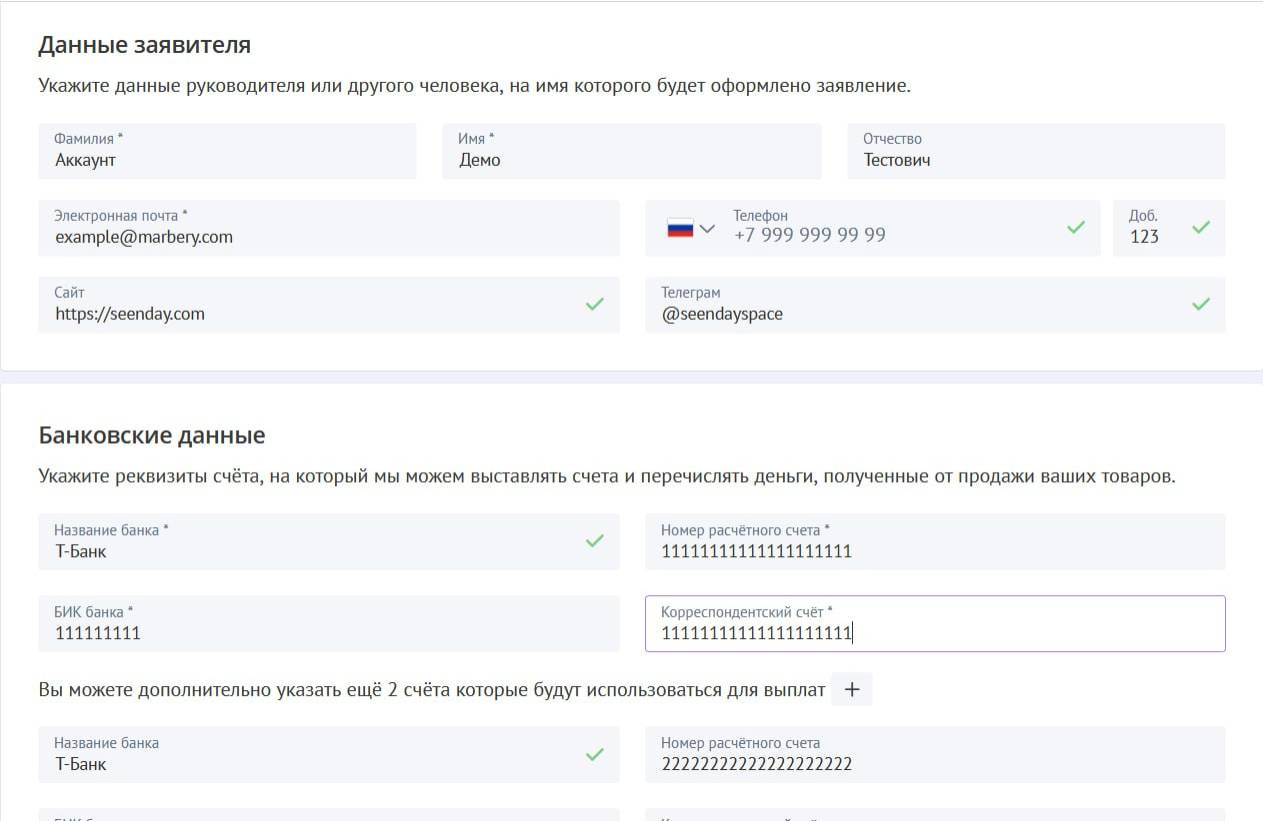Click the plus icon to add account

(852, 689)
